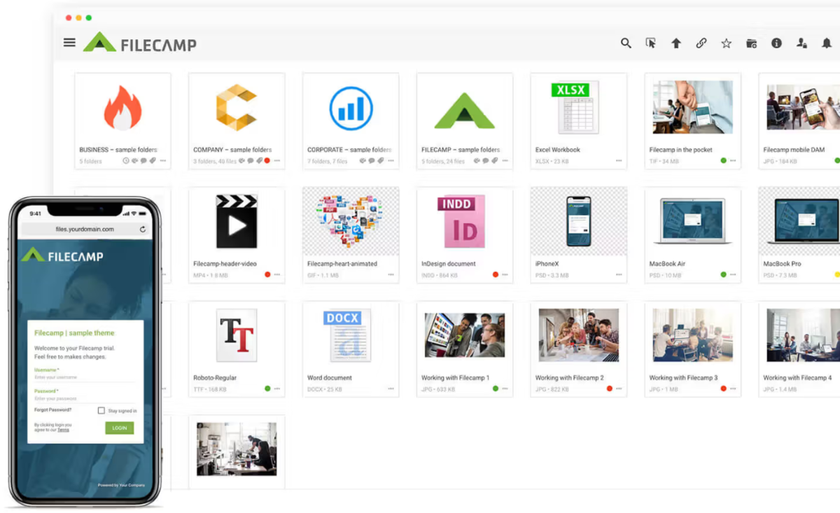Open Filecamp-heart-animated GIF thumbnail
This screenshot has width=840, height=513.
(x=351, y=221)
